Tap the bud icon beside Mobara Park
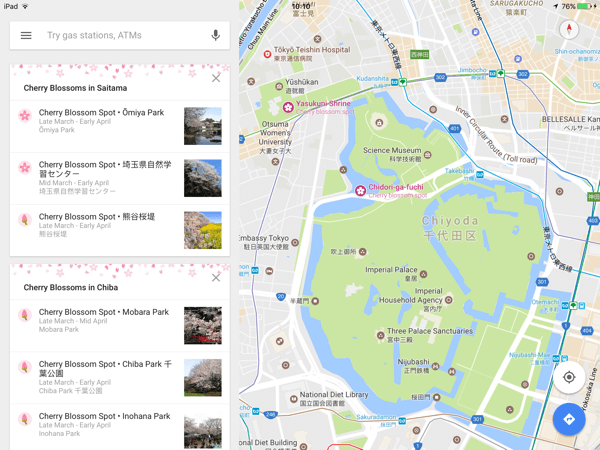 [25, 315]
